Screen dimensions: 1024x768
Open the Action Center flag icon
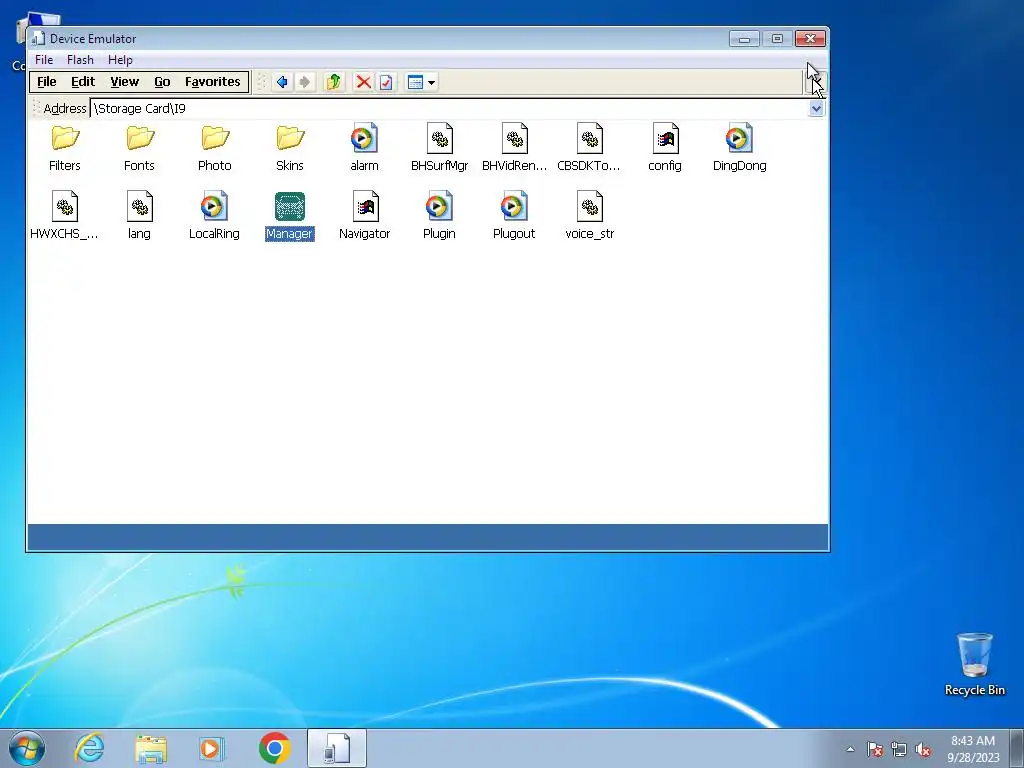click(874, 749)
